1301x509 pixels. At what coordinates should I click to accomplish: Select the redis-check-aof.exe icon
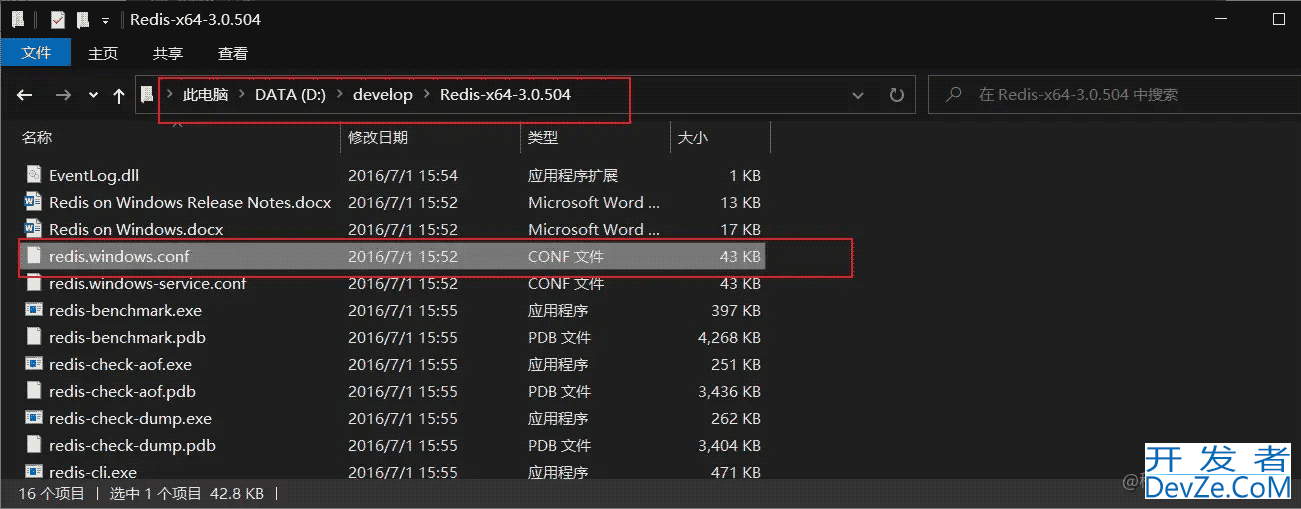34,364
